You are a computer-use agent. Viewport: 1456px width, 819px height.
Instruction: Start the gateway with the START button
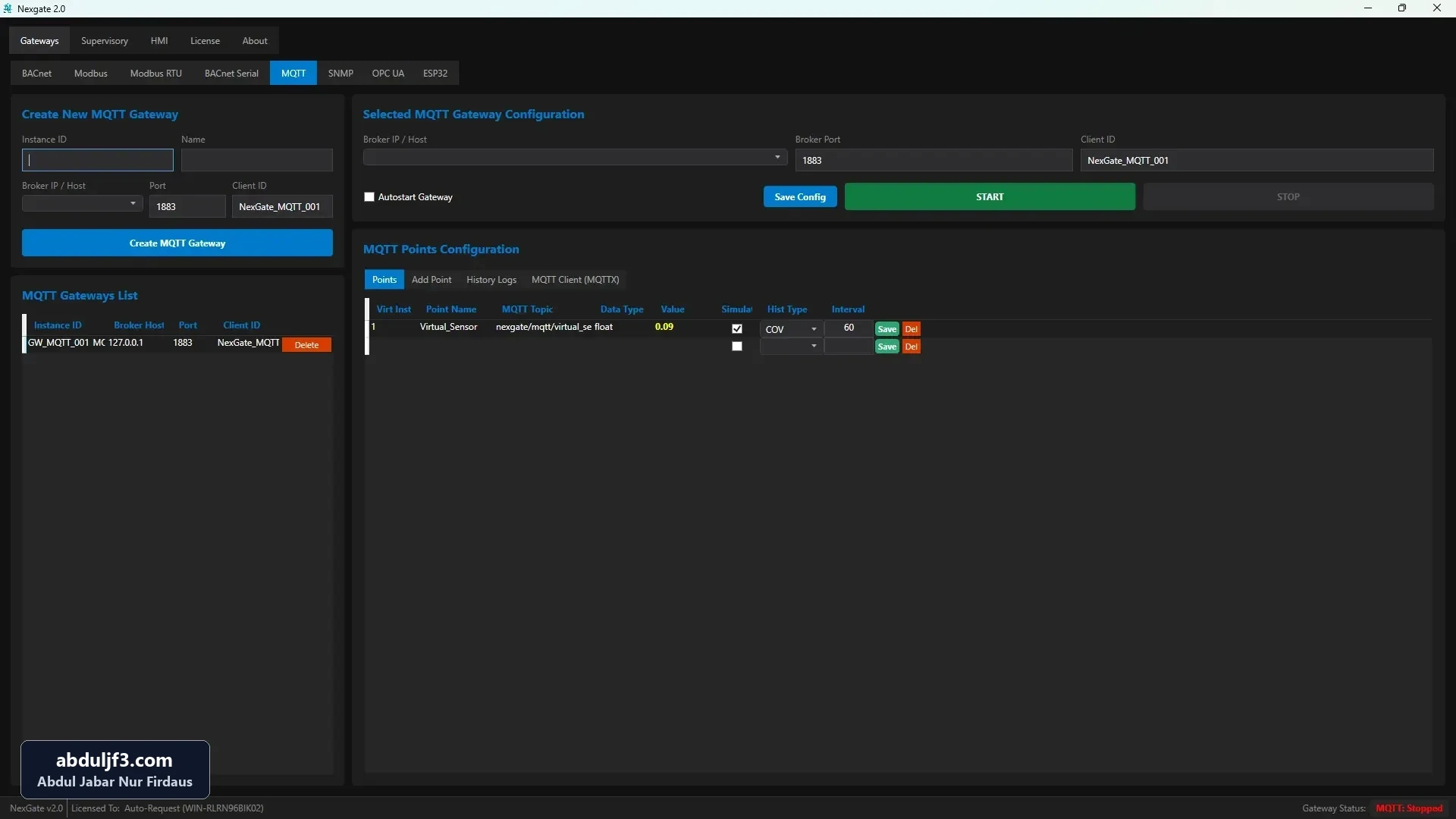tap(990, 197)
